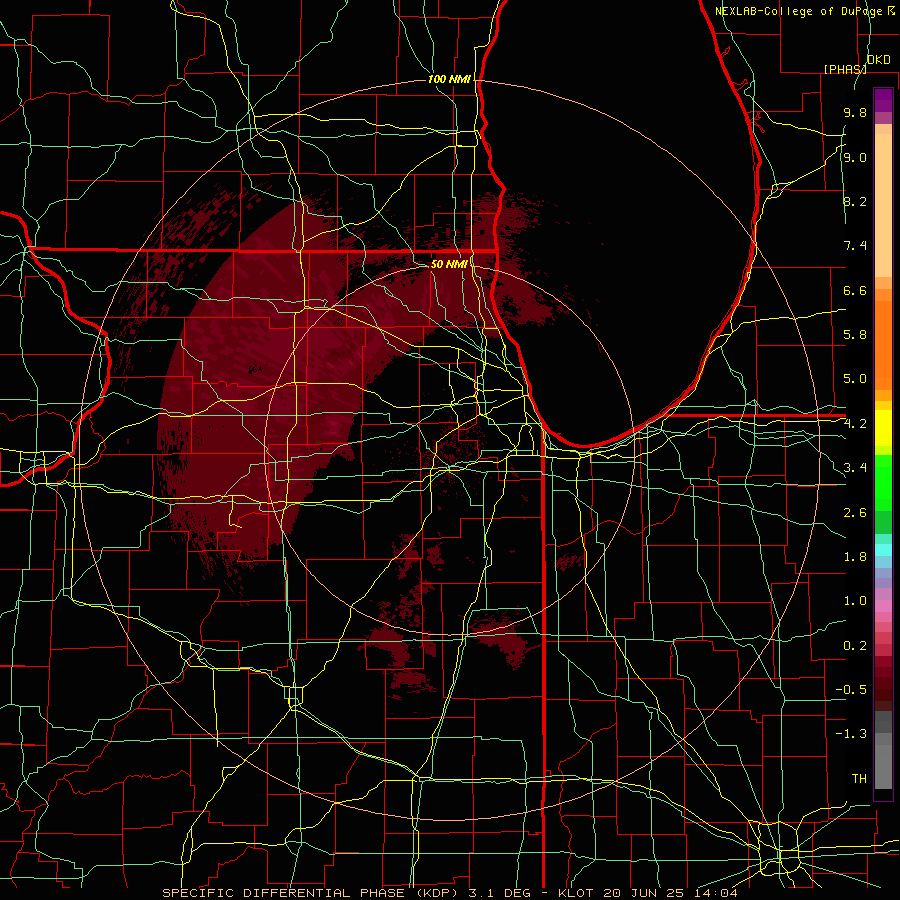Pick the light peach swatch near 8.2
This screenshot has height=900, width=900.
point(883,205)
